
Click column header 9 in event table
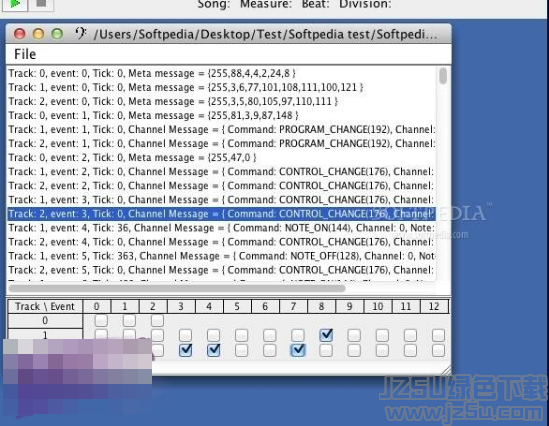[x=349, y=306]
